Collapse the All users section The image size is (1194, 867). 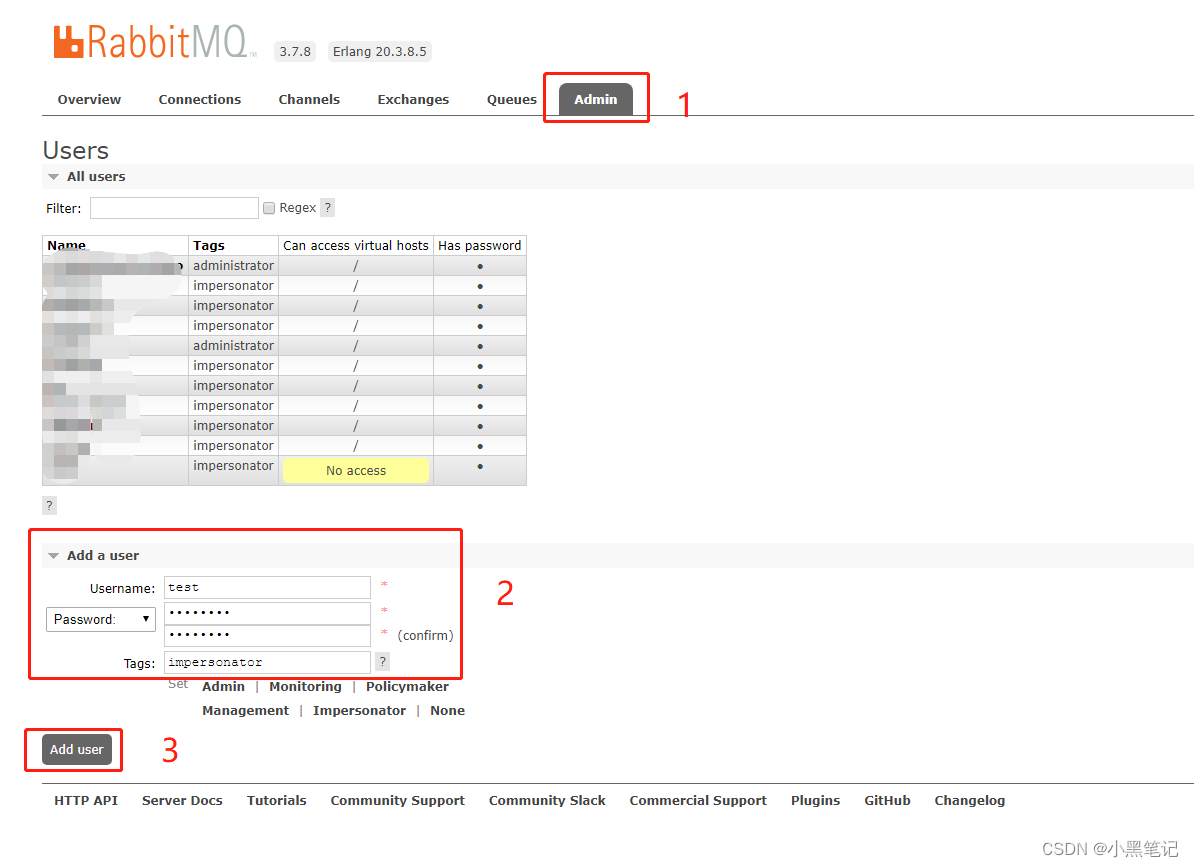[x=88, y=177]
